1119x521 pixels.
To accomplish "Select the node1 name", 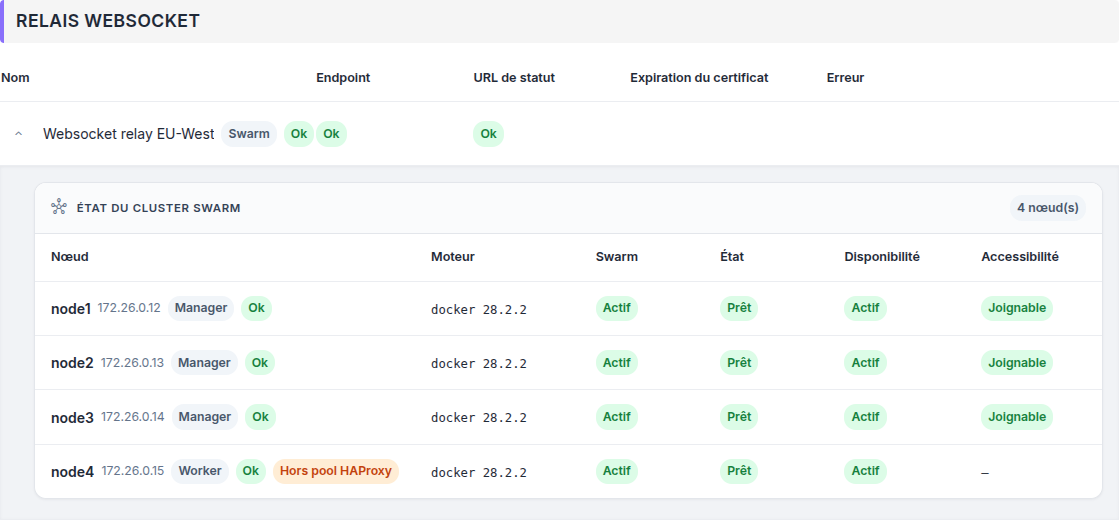I will [71, 309].
